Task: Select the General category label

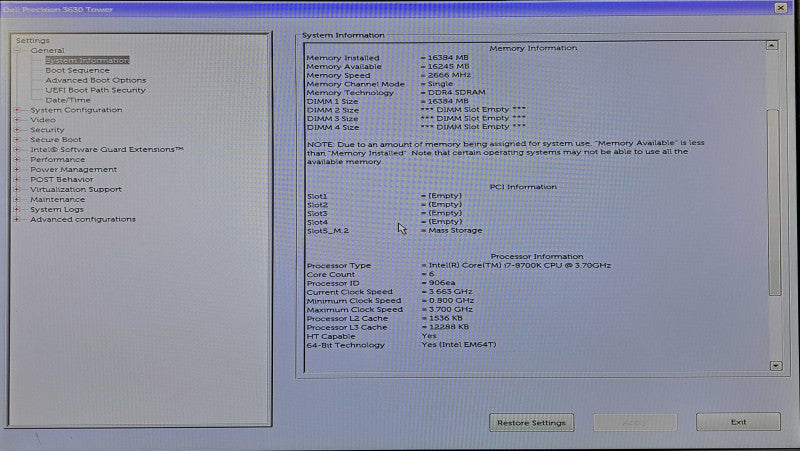Action: pyautogui.click(x=47, y=51)
